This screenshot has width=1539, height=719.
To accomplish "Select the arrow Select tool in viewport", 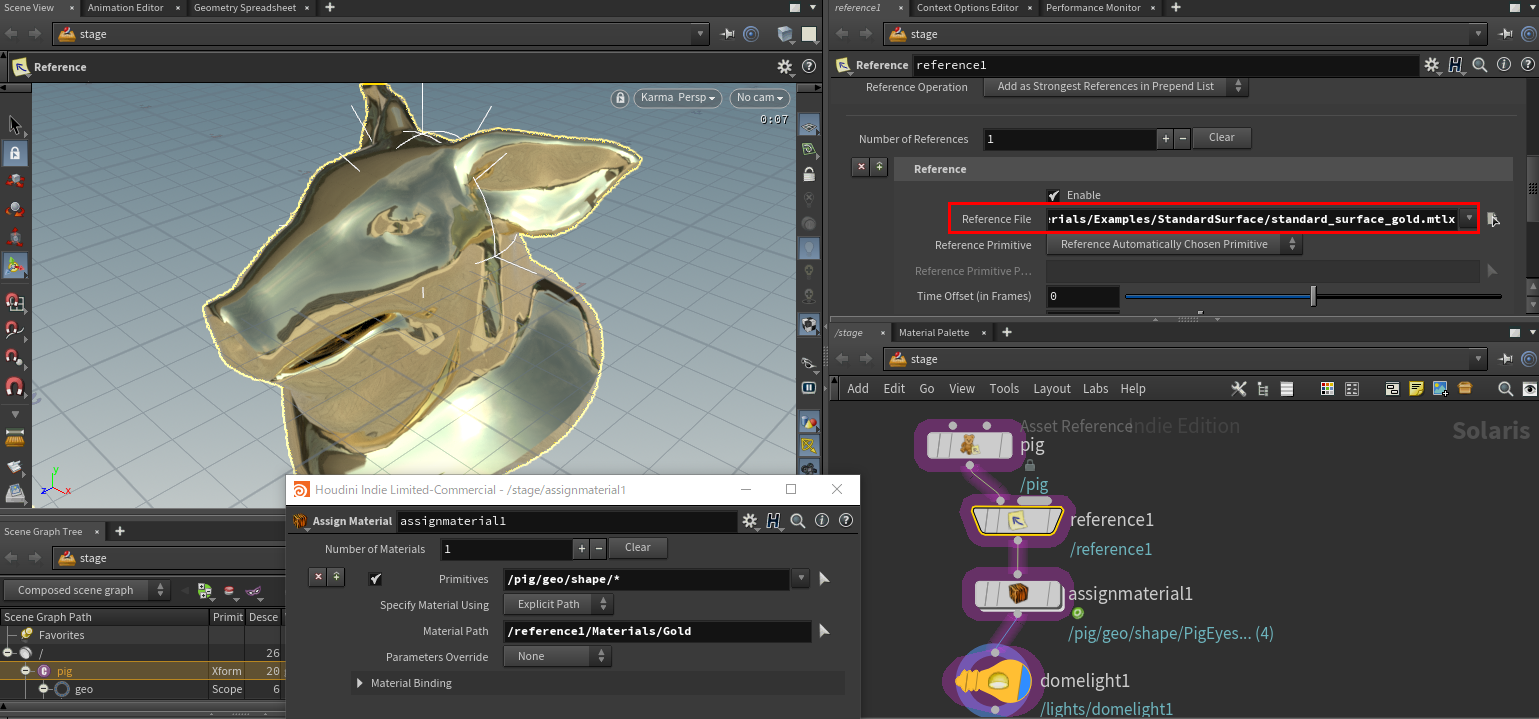I will (15, 125).
